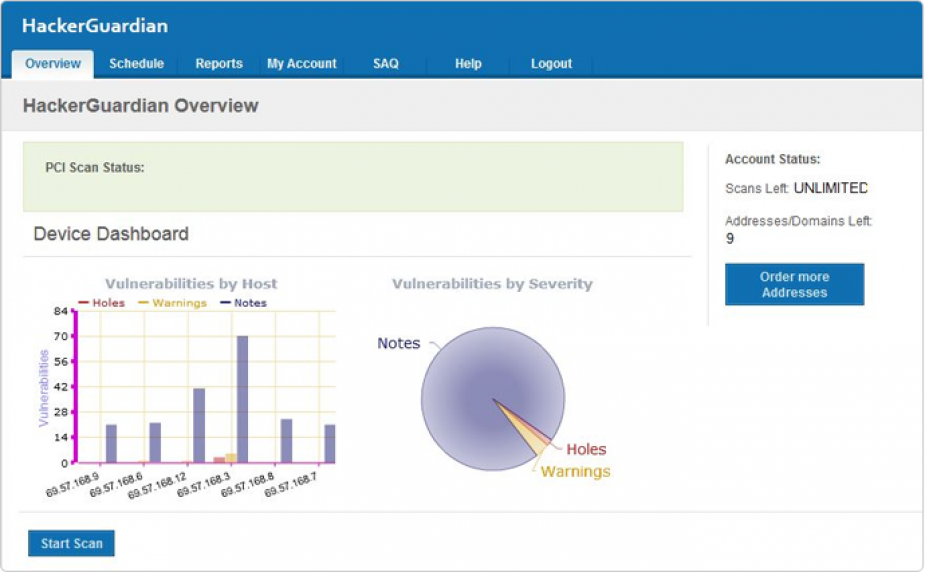Click the Notes bar for 69.57.168.6
925x572 pixels.
(x=155, y=443)
